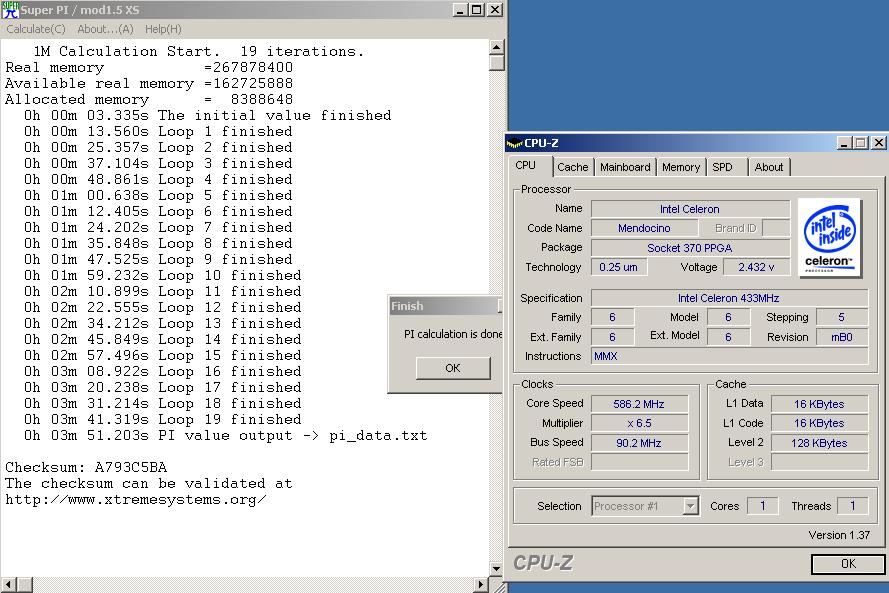The height and width of the screenshot is (593, 889).
Task: Click the Name field showing Intel Celeron
Action: pyautogui.click(x=690, y=209)
